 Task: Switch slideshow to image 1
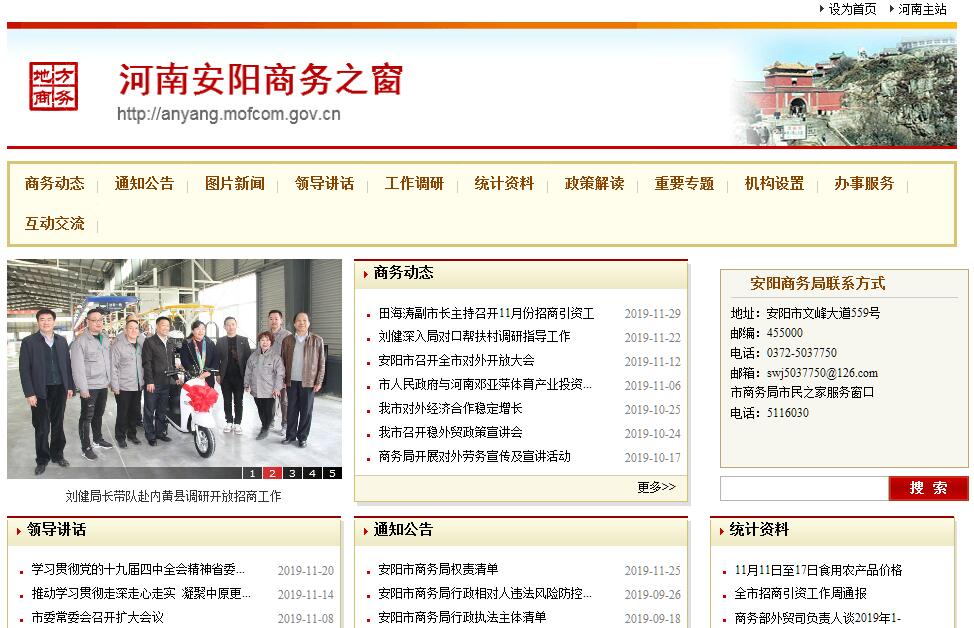coord(252,473)
